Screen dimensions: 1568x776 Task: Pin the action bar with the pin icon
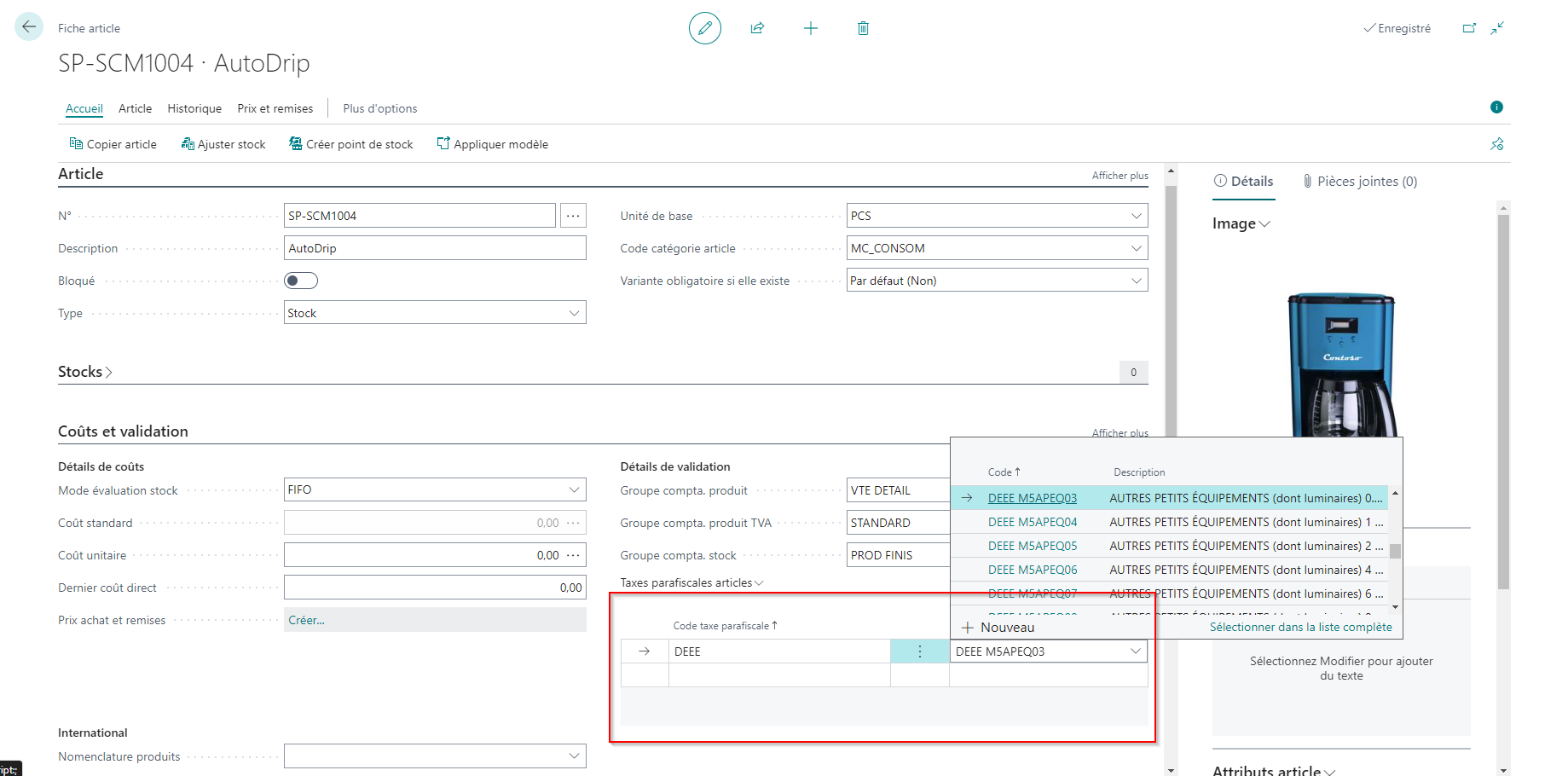tap(1497, 144)
